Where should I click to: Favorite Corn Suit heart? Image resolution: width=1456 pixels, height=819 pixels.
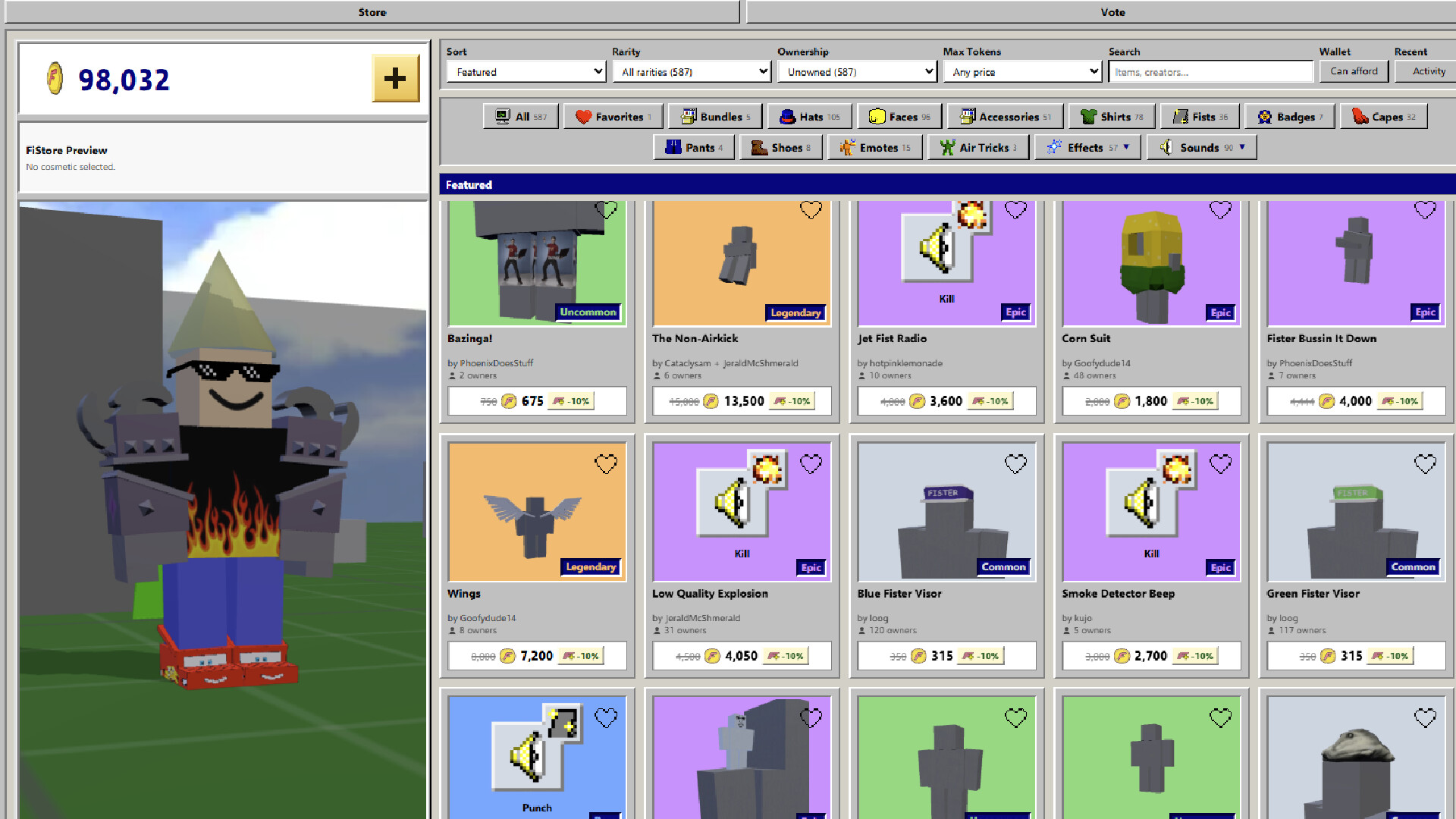pyautogui.click(x=1220, y=209)
